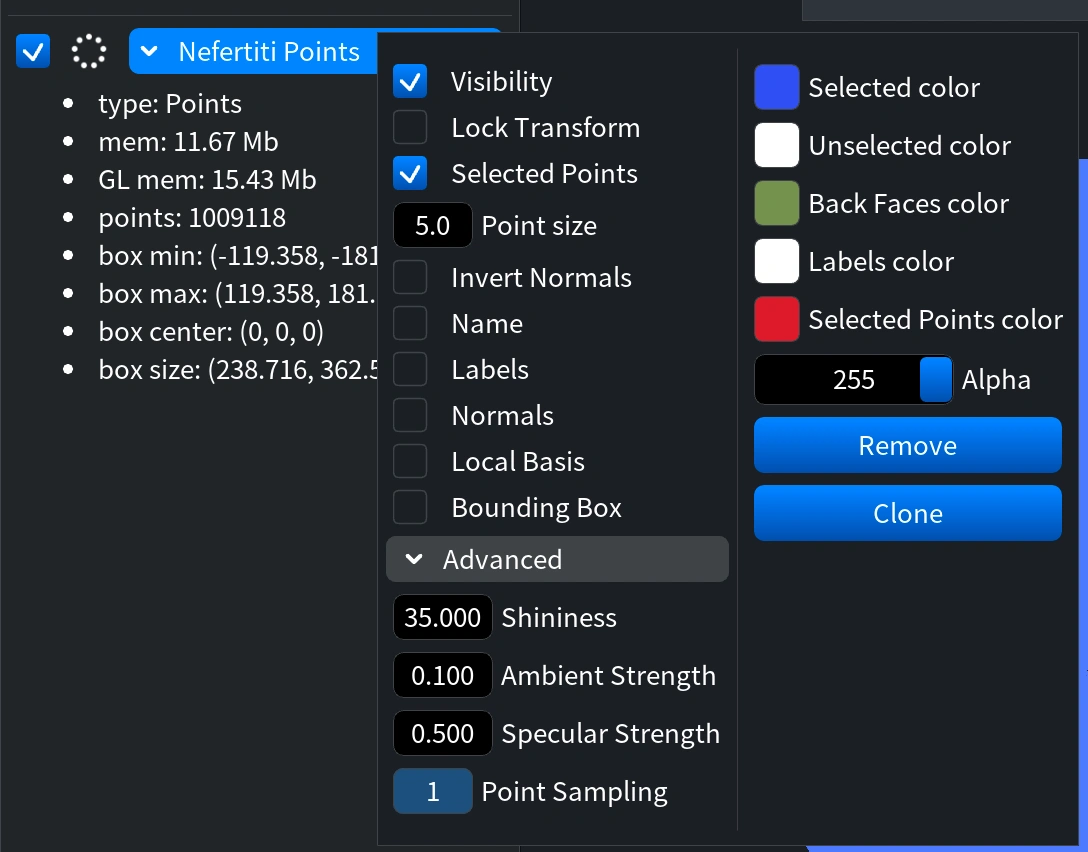Open the green Back Faces color swatch

776,203
